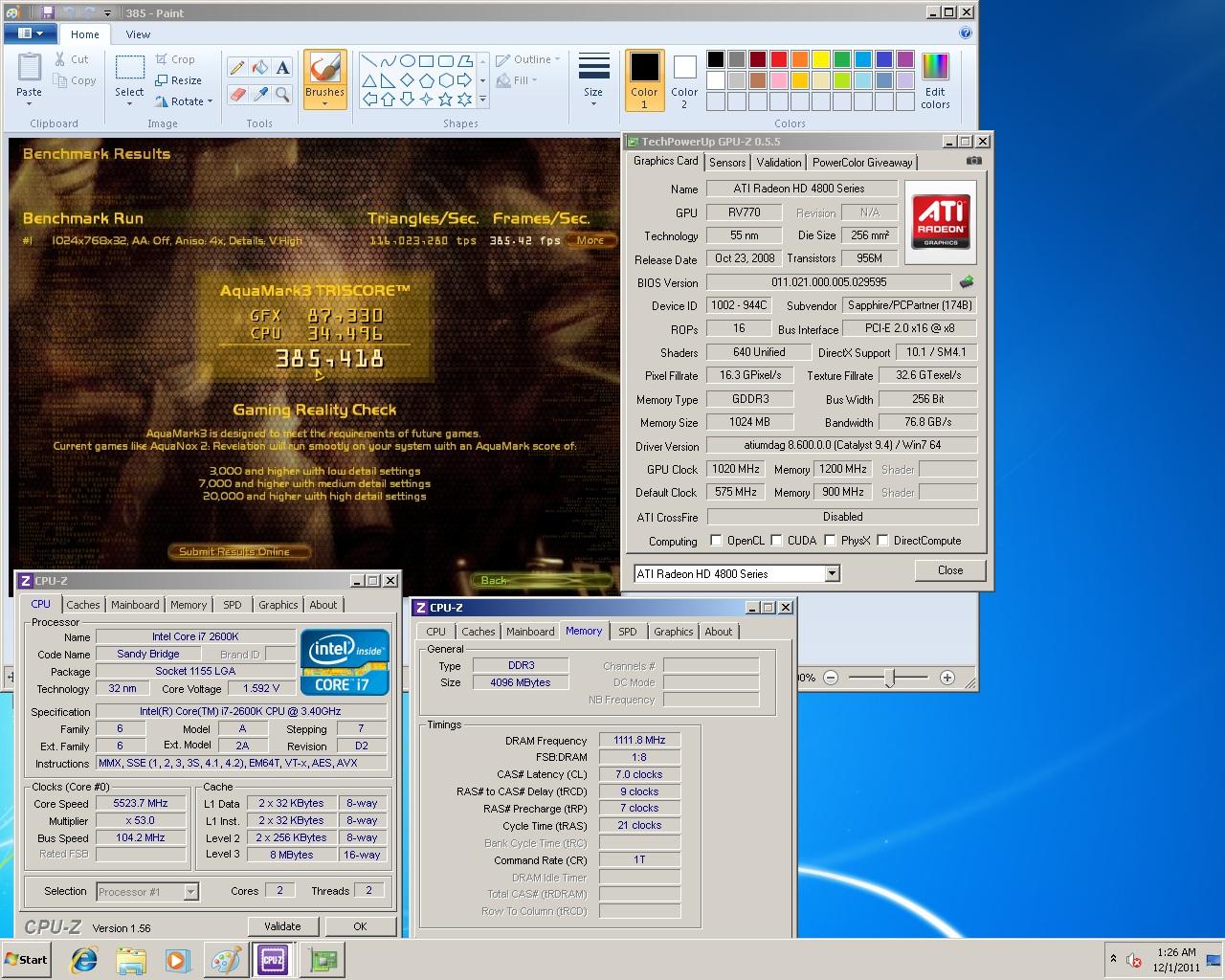Switch to CPU-Z via taskbar icon
Image resolution: width=1225 pixels, height=980 pixels.
273,960
